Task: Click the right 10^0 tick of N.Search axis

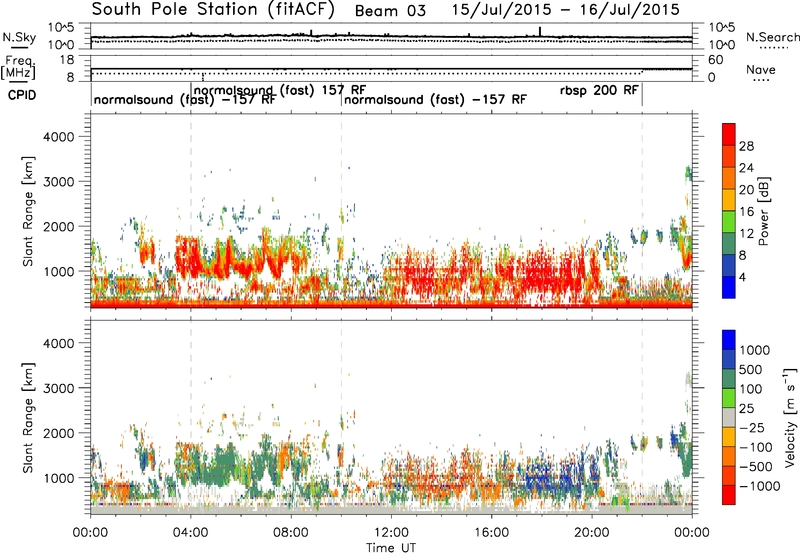Action: (721, 45)
